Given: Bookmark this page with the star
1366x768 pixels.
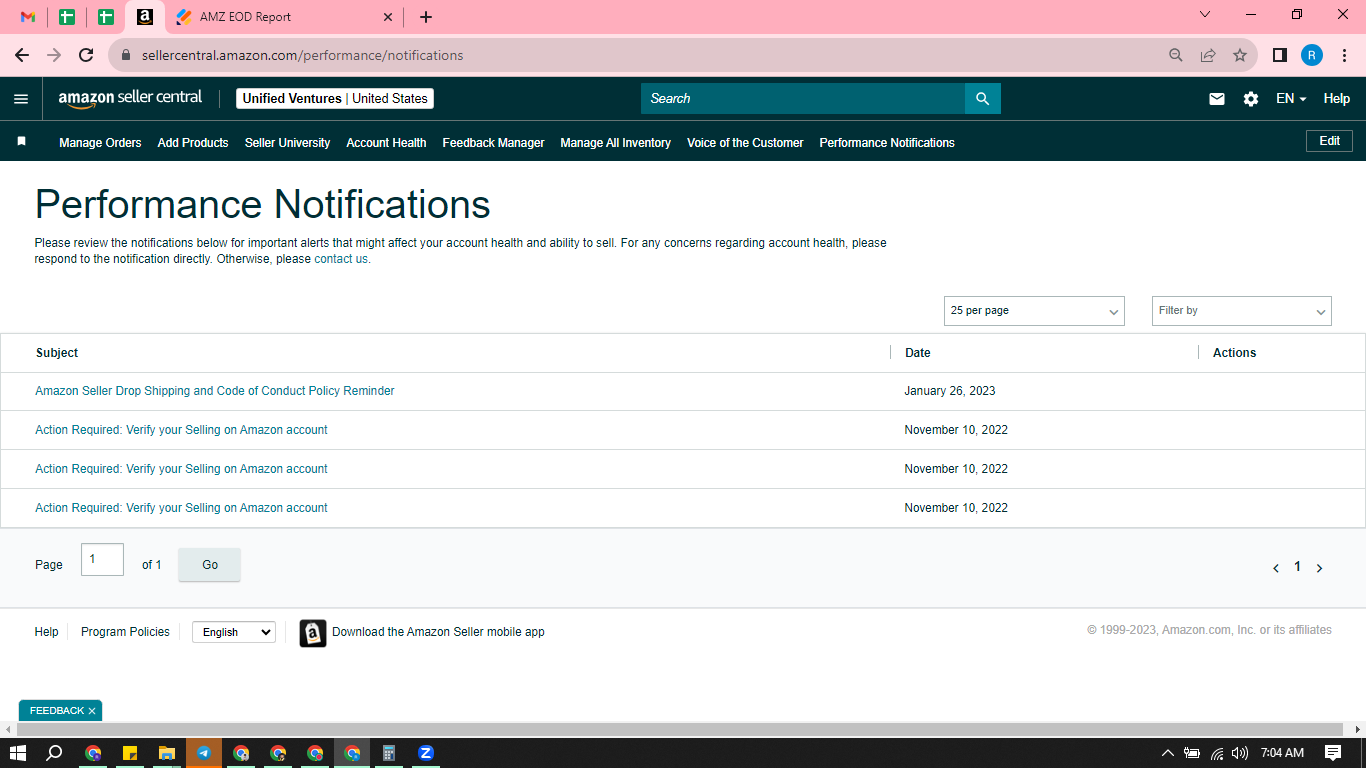Looking at the screenshot, I should (x=1240, y=55).
